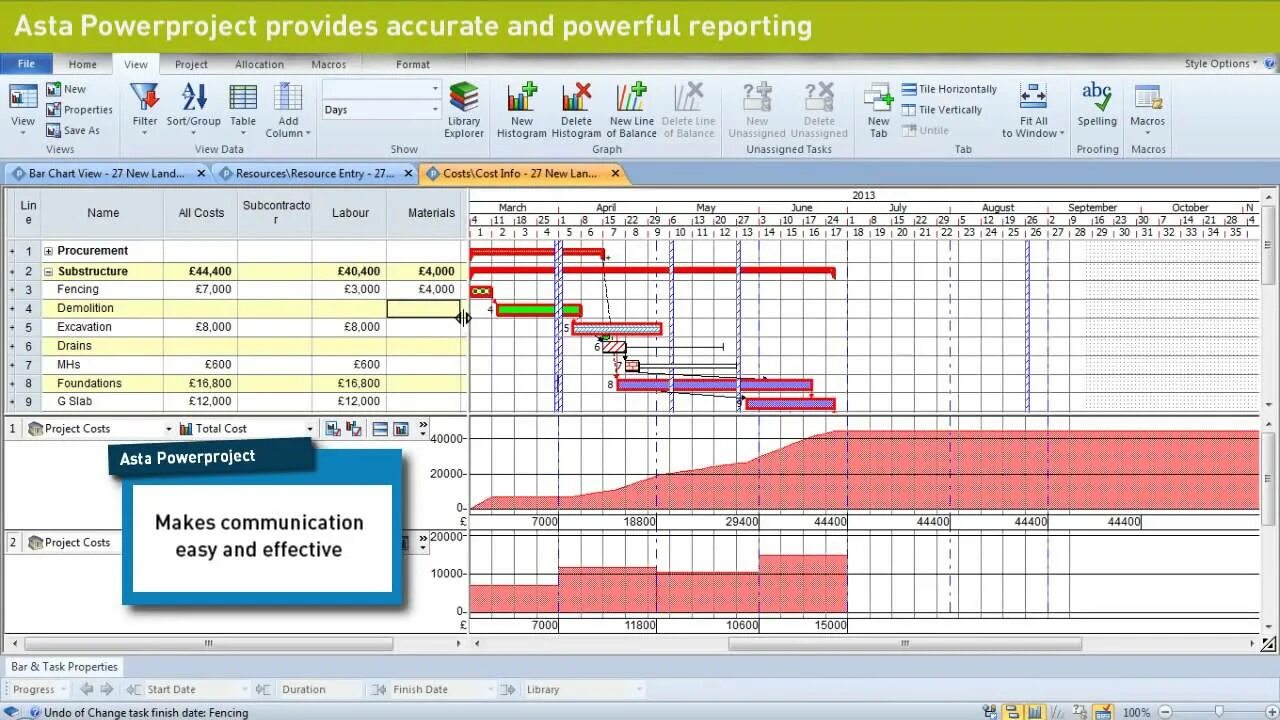Click the Bar & Task Properties tab
1280x720 pixels.
point(64,667)
